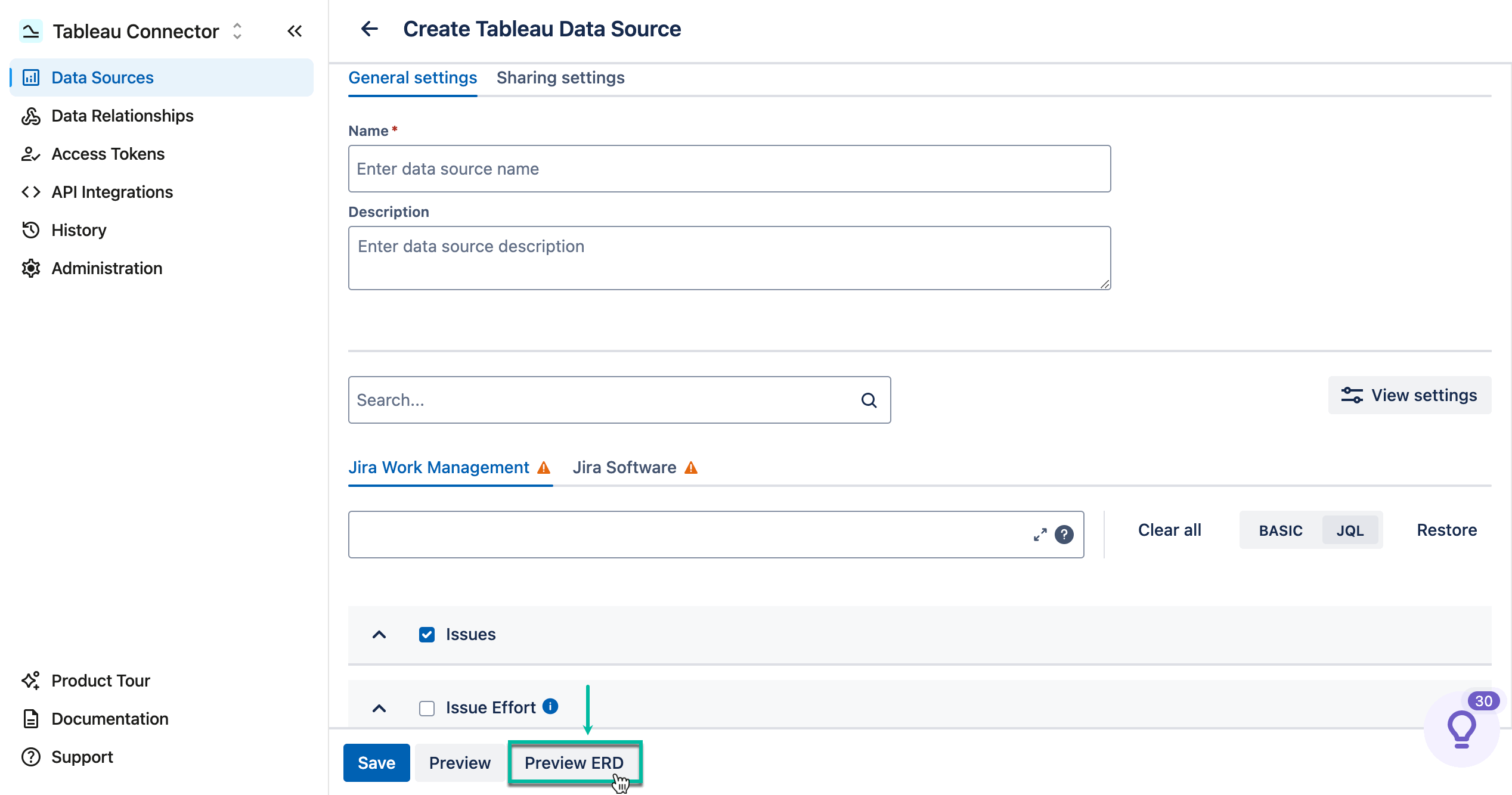Click the data source Name field
The height and width of the screenshot is (795, 1512).
click(x=729, y=169)
